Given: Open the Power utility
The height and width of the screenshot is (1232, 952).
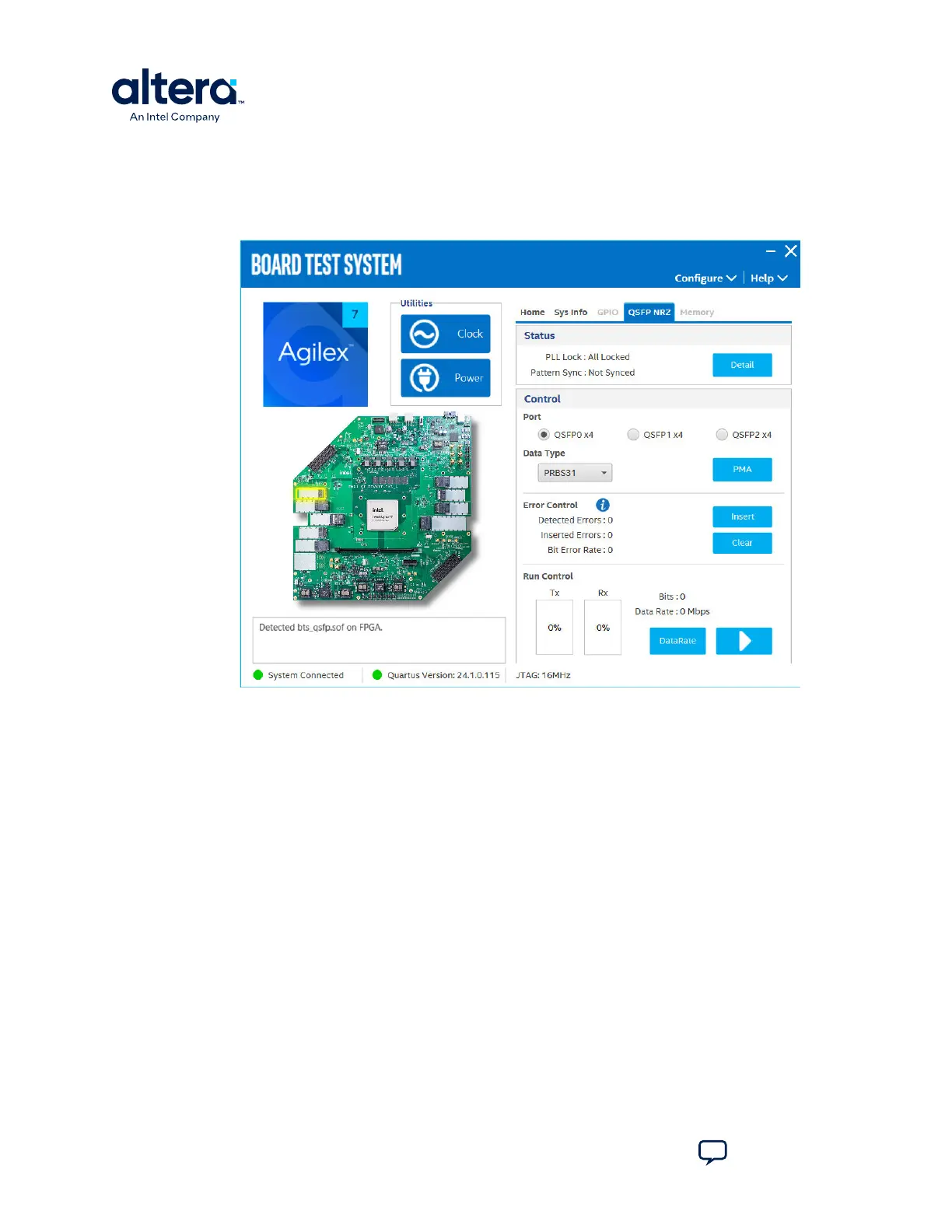Looking at the screenshot, I should pyautogui.click(x=445, y=378).
